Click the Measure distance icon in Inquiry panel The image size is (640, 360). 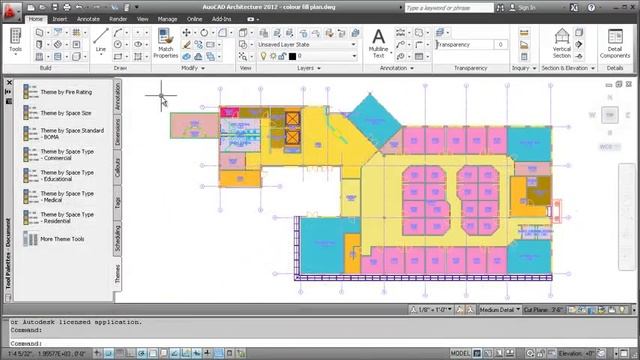pos(524,32)
